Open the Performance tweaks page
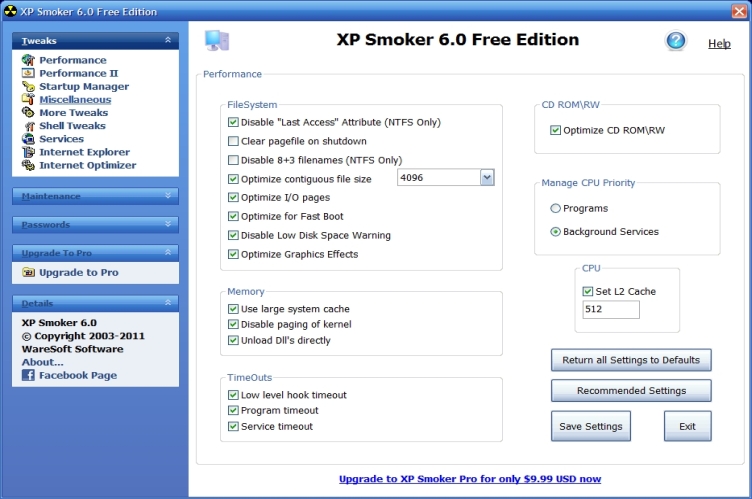Viewport: 752px width, 499px height. click(73, 60)
